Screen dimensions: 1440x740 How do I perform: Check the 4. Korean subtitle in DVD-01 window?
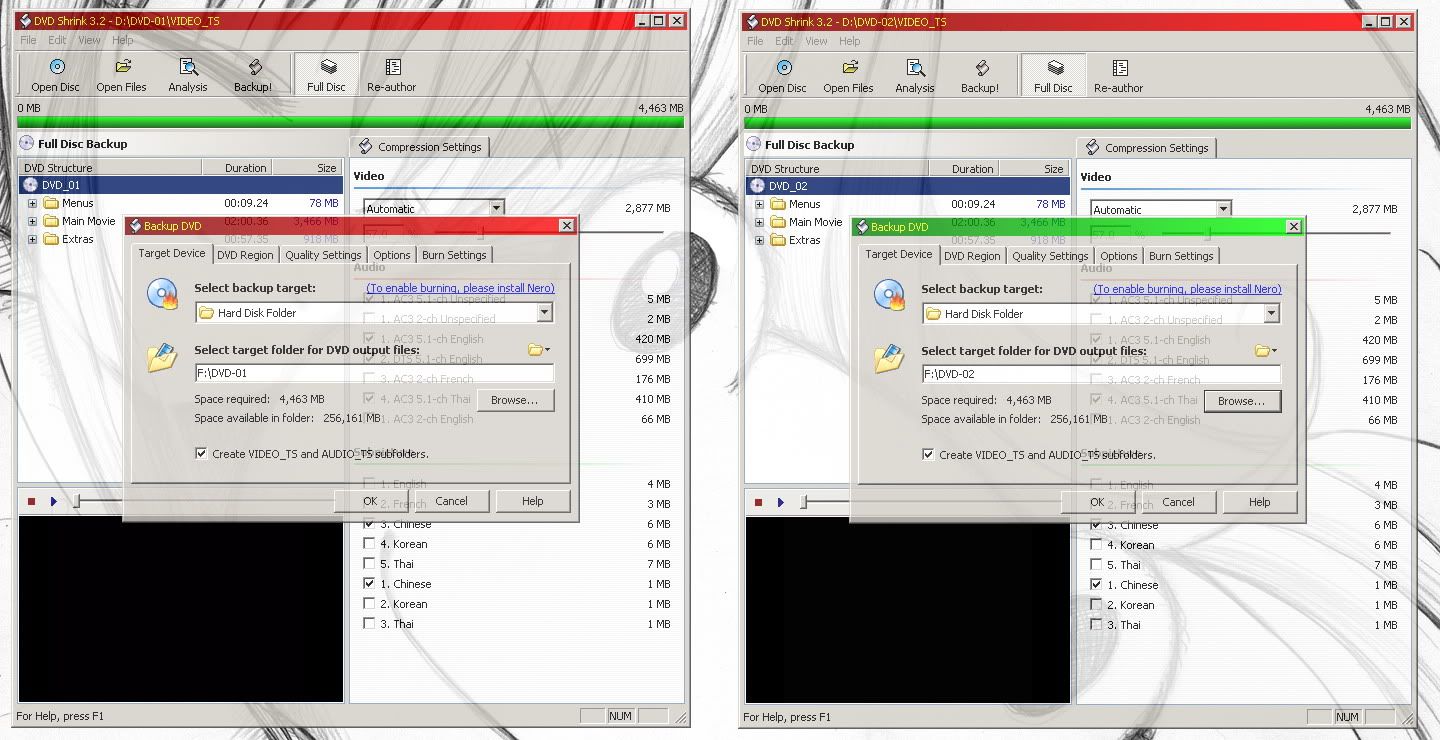(370, 544)
